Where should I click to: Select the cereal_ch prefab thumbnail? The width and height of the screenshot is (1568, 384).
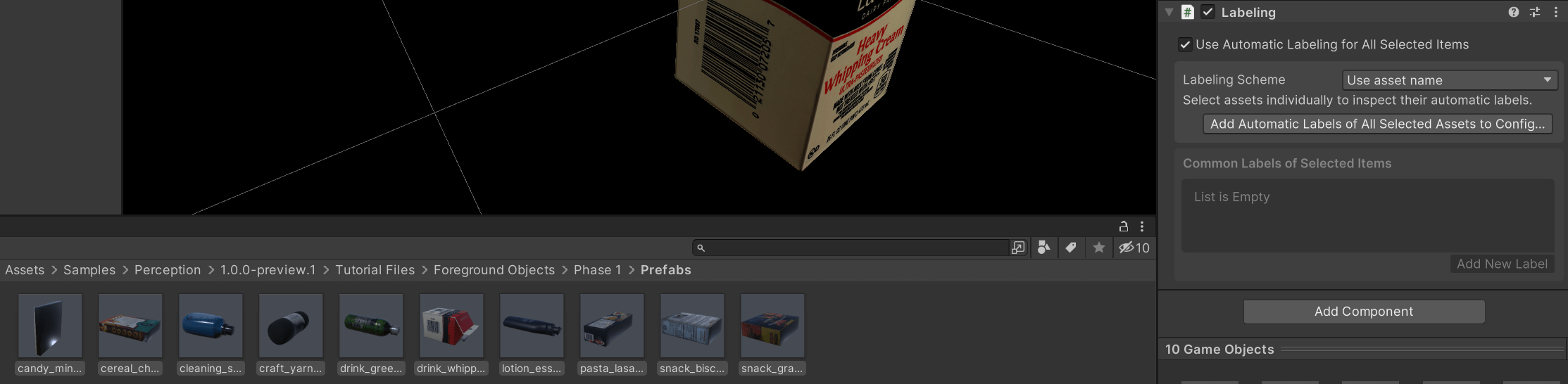pos(130,326)
